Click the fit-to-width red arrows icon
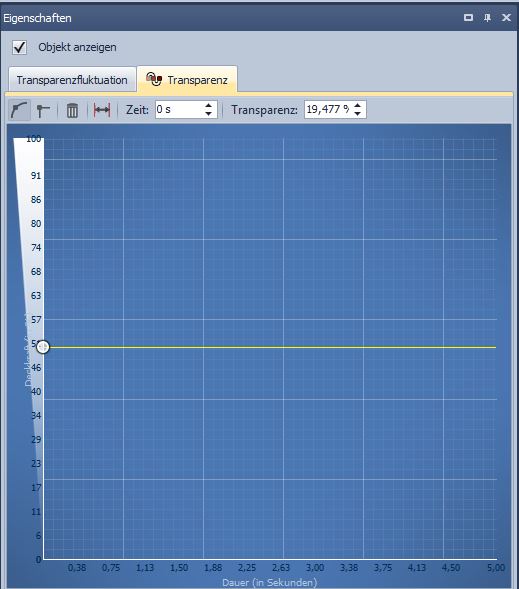Viewport: 519px width, 589px height. point(102,110)
